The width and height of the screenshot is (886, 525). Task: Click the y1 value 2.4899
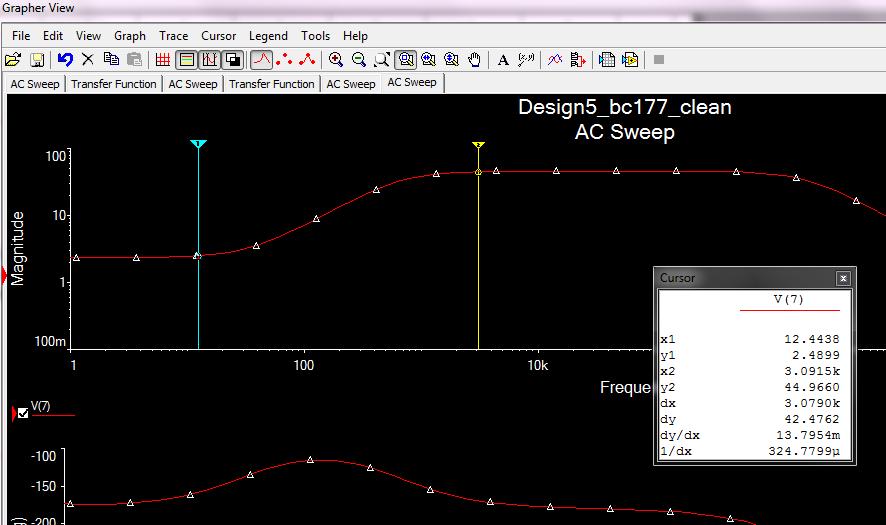[816, 355]
